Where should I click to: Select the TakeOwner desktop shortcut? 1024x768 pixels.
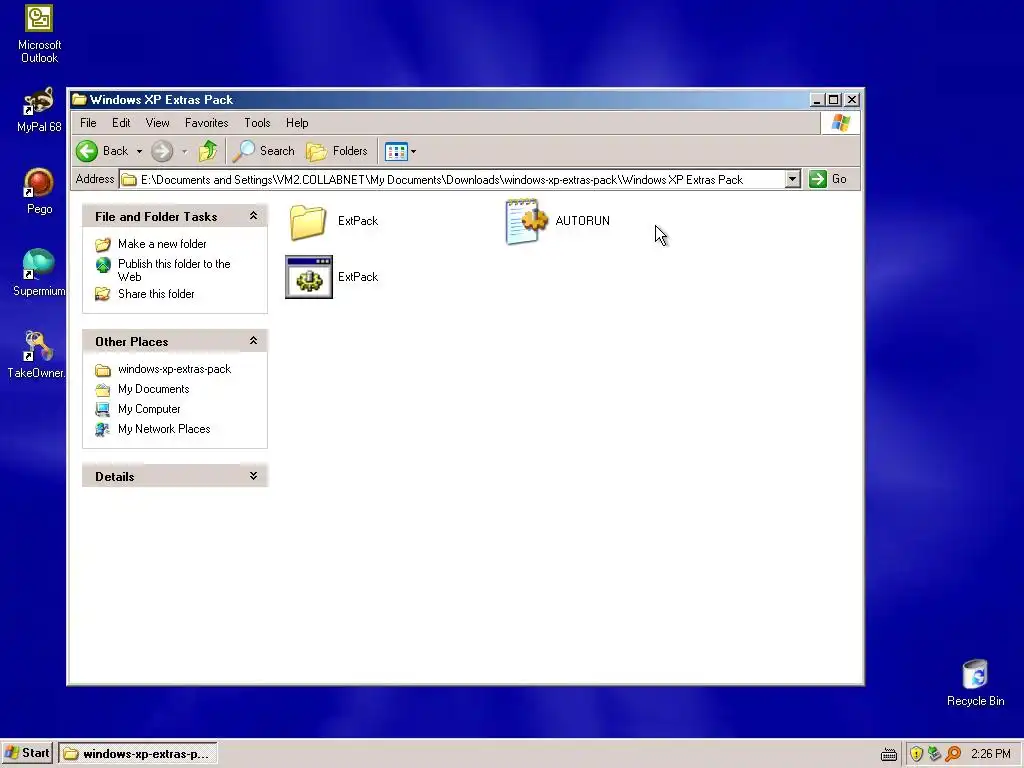[36, 355]
